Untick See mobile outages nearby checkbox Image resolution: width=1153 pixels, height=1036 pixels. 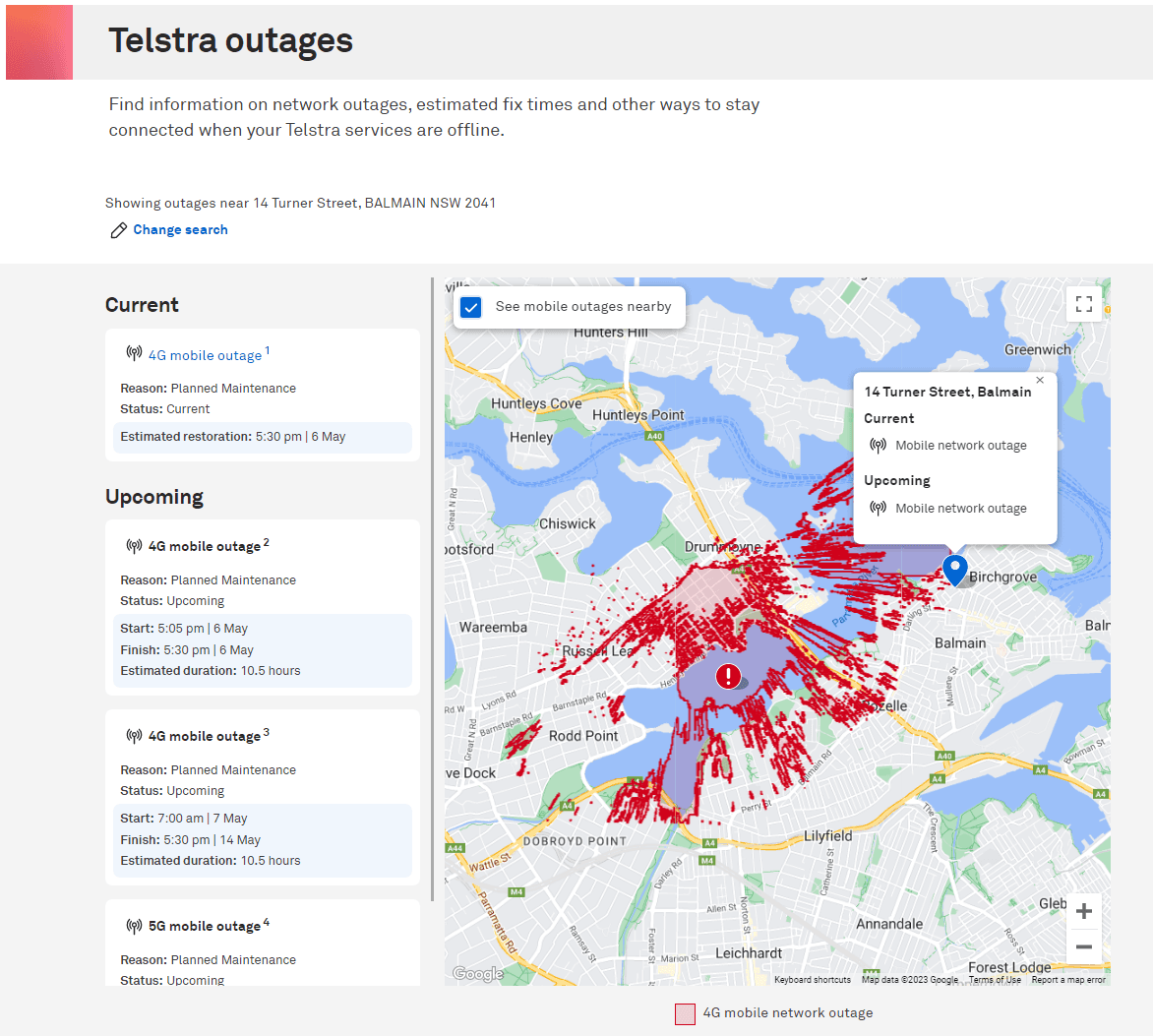pyautogui.click(x=470, y=307)
